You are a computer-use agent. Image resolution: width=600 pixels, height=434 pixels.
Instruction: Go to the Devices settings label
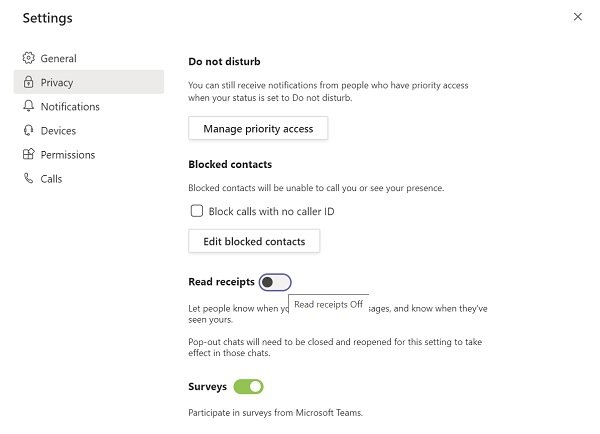pyautogui.click(x=58, y=131)
